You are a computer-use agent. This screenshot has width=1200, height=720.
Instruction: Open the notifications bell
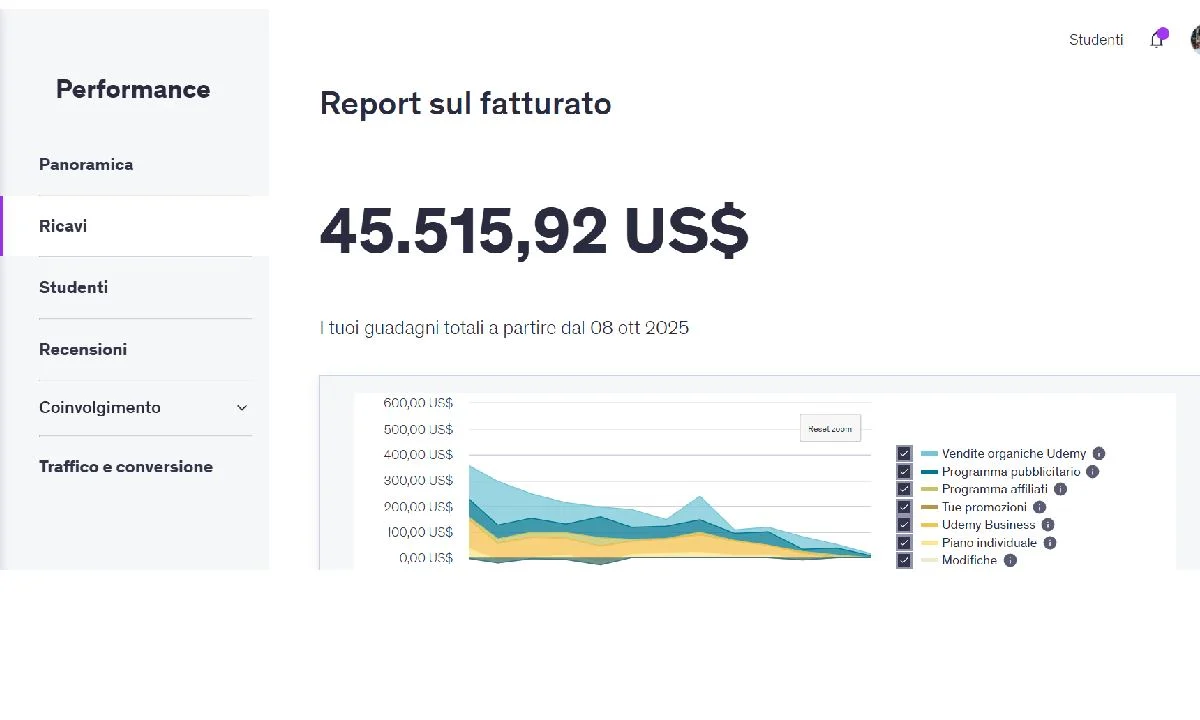click(1157, 40)
